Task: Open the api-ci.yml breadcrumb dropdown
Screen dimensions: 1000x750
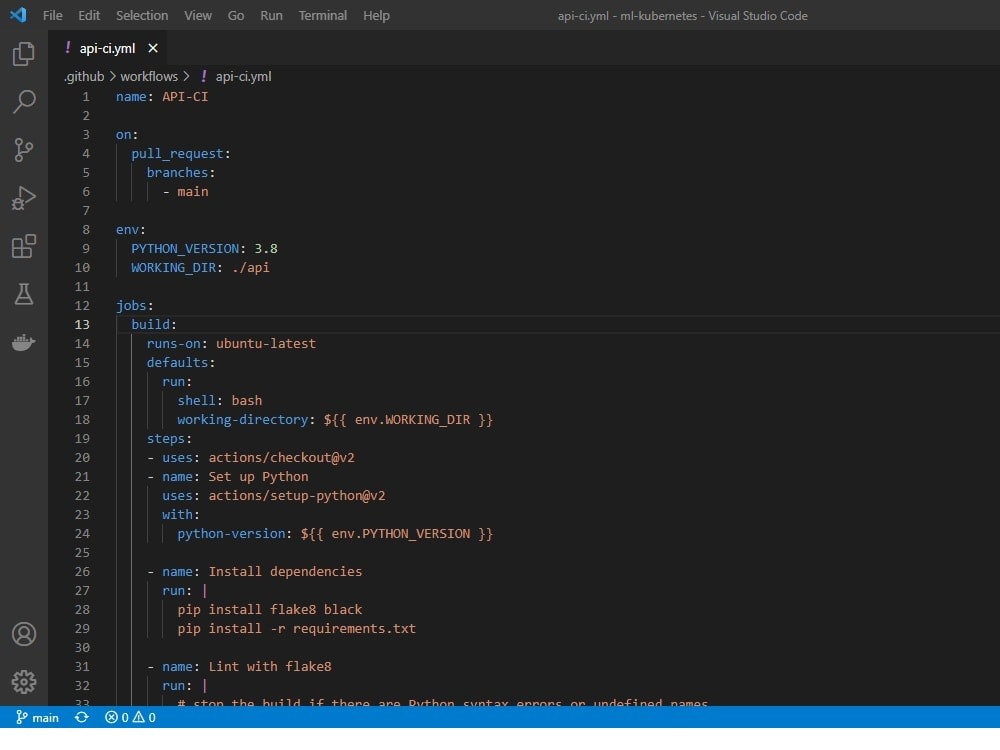Action: pyautogui.click(x=245, y=76)
